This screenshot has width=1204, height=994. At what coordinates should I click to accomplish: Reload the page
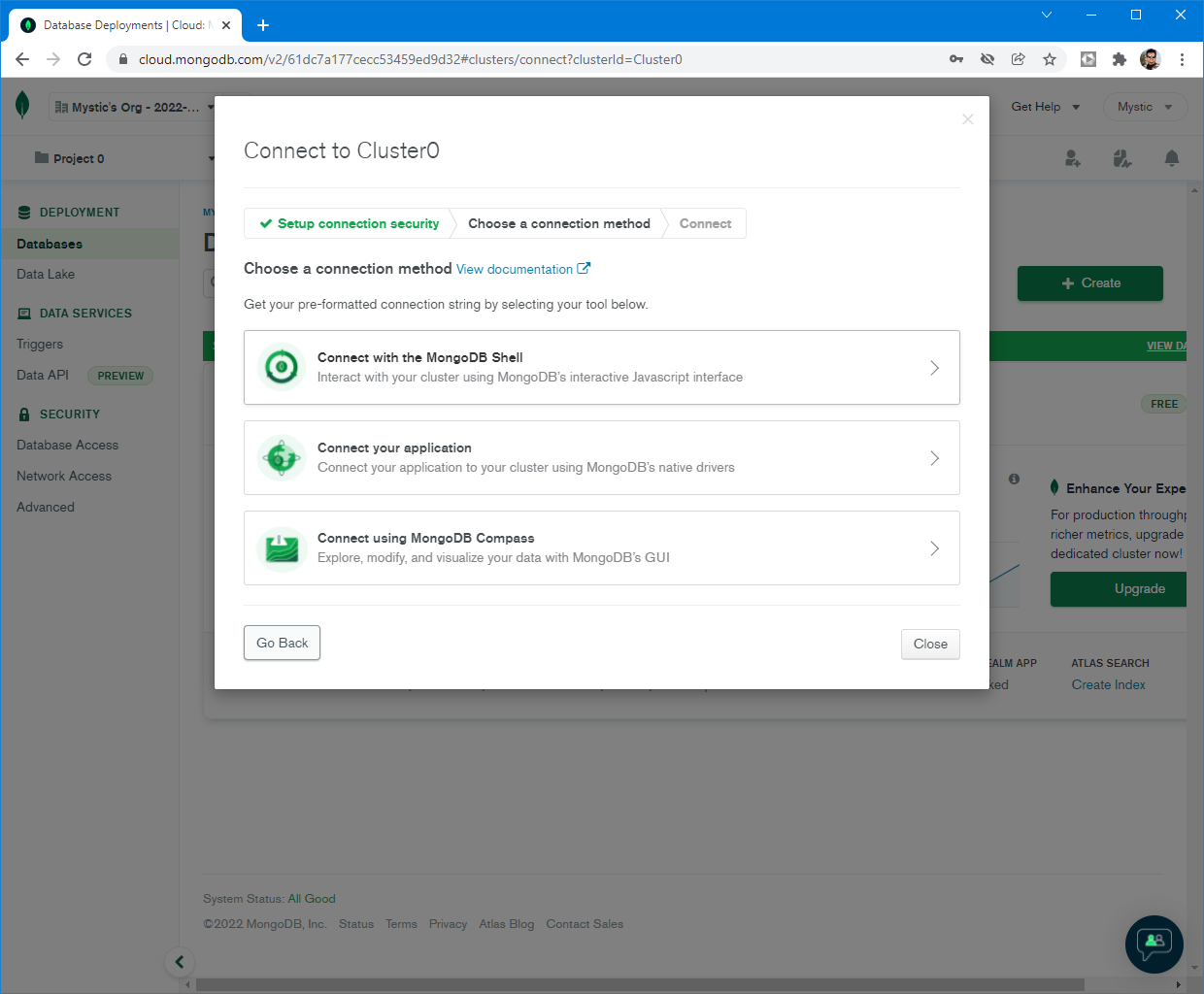pos(84,59)
